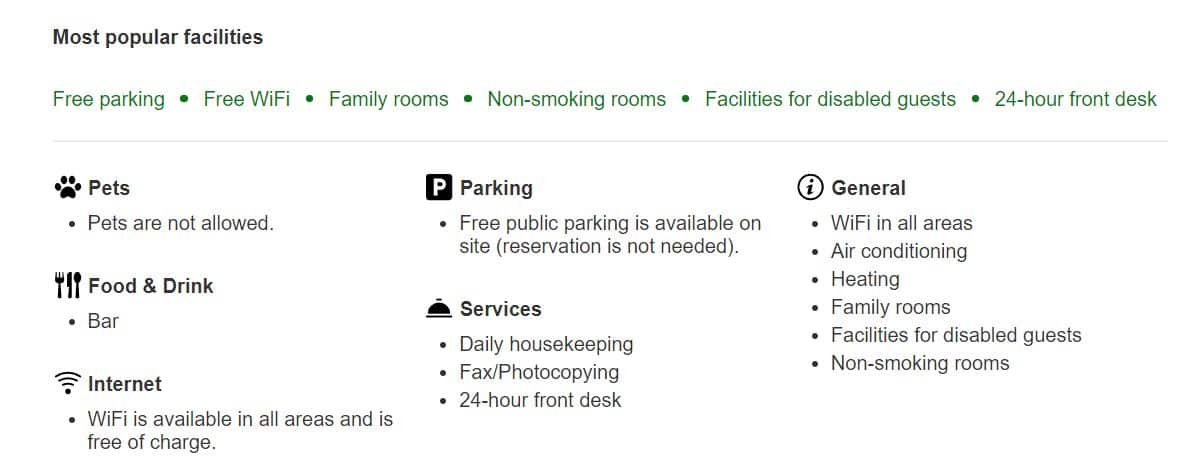Select the Daily housekeeping list item
Screen dimensions: 1182x470
546,345
